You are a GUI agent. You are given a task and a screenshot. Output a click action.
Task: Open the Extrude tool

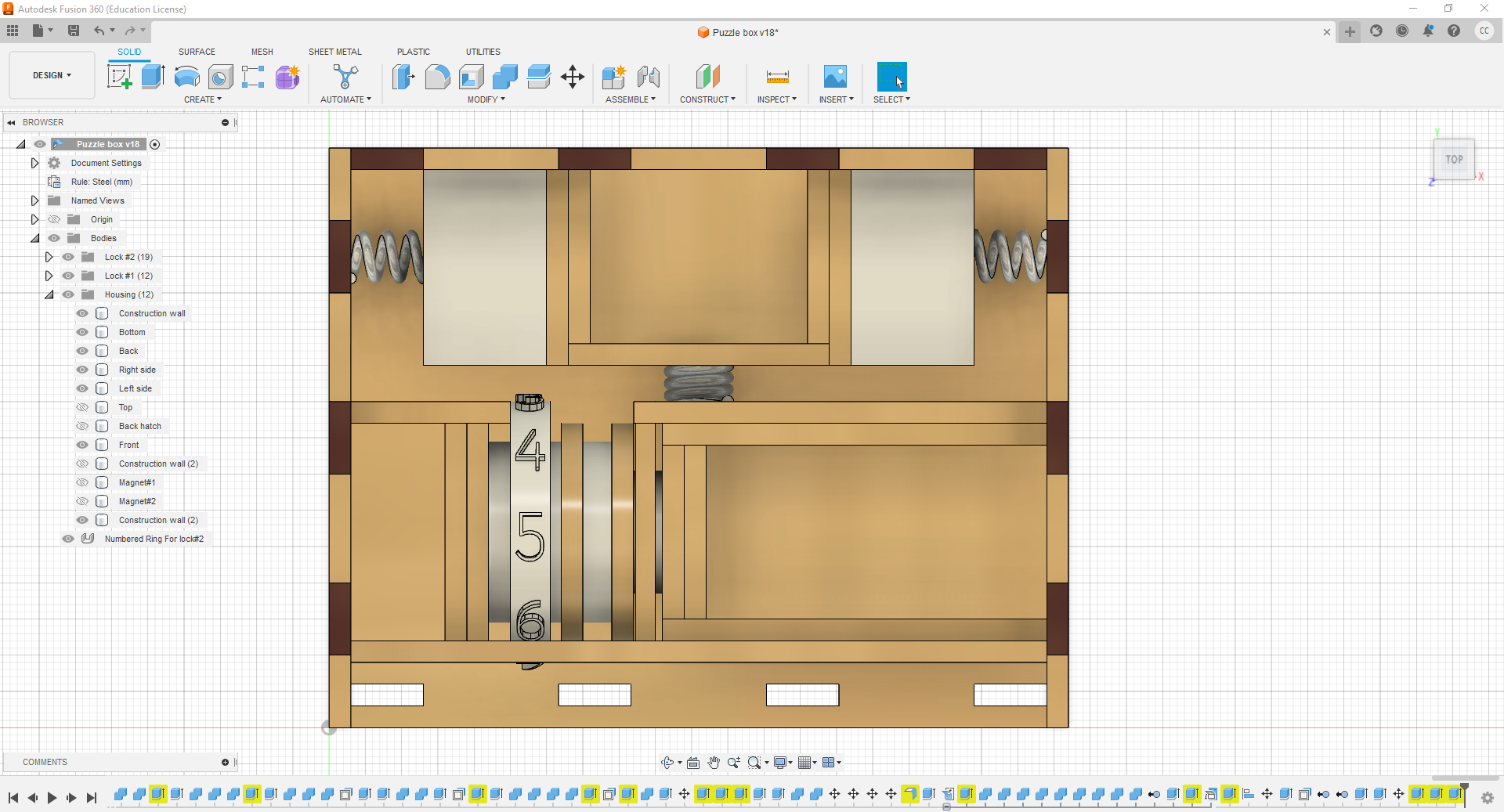pos(152,78)
